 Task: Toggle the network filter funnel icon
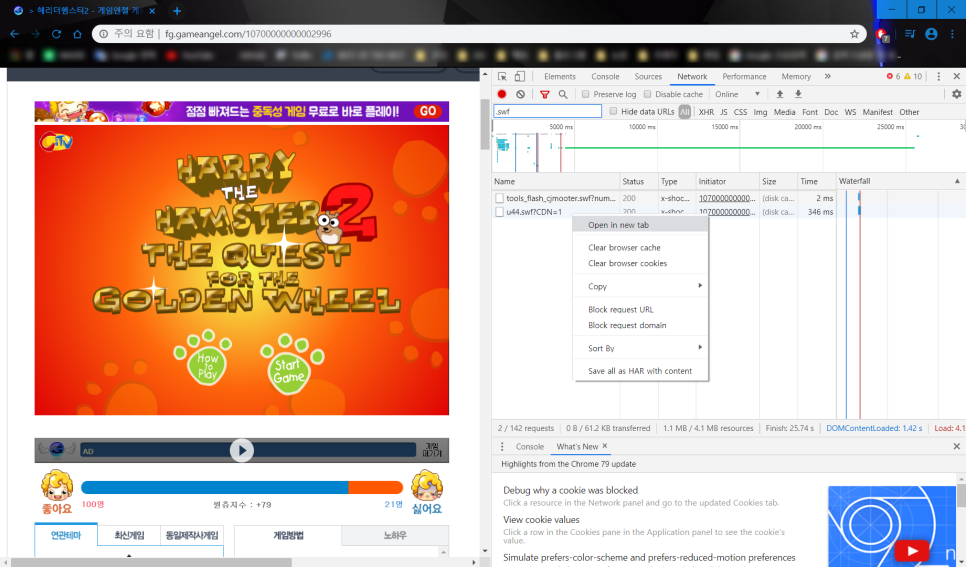[x=545, y=94]
